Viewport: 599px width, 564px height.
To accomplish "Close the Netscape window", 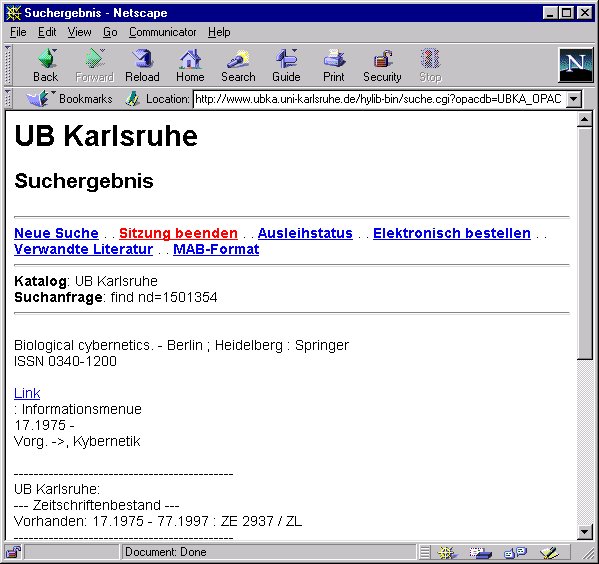I will pos(584,13).
